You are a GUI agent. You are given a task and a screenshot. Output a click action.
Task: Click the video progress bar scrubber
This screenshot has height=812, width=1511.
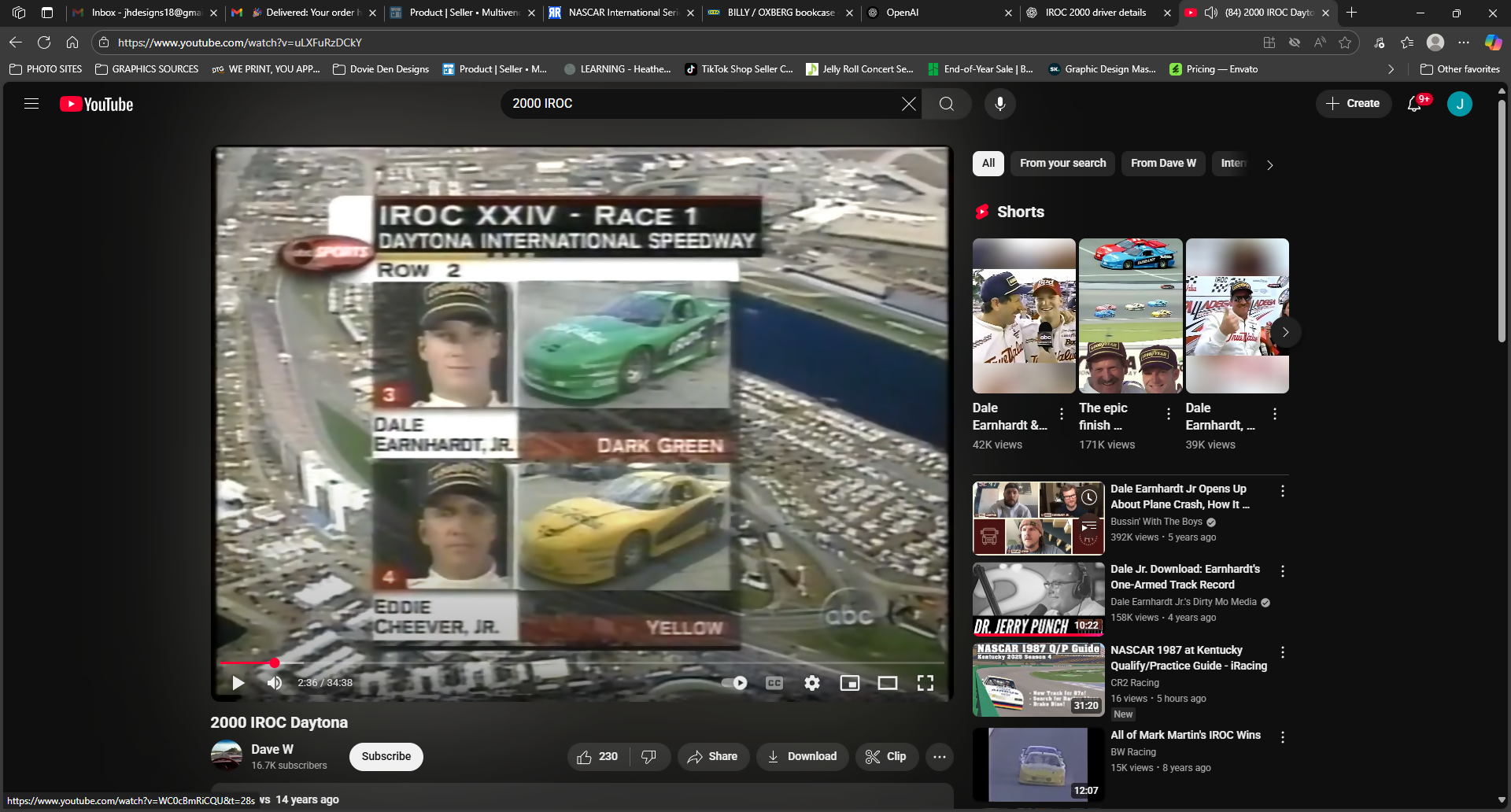pyautogui.click(x=275, y=663)
